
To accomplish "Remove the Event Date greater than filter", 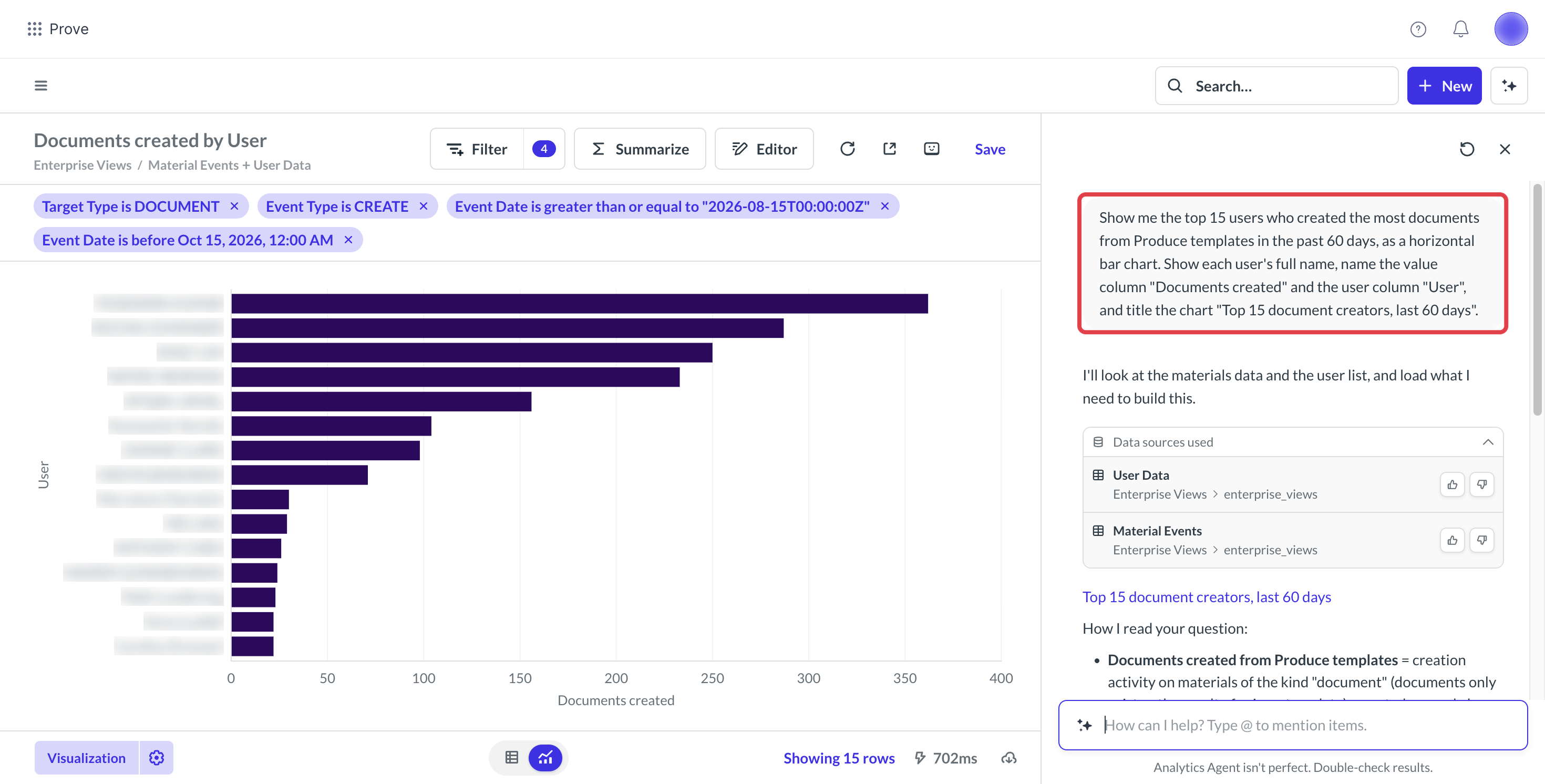I will tap(884, 207).
